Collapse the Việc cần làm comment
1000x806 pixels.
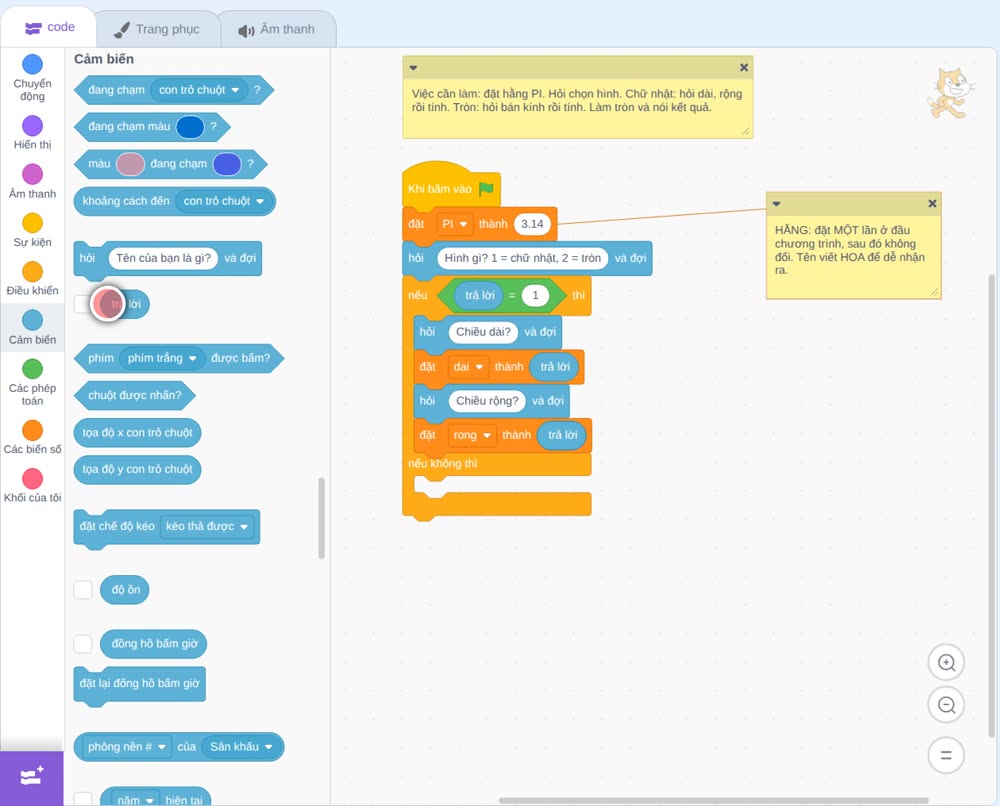[x=413, y=68]
